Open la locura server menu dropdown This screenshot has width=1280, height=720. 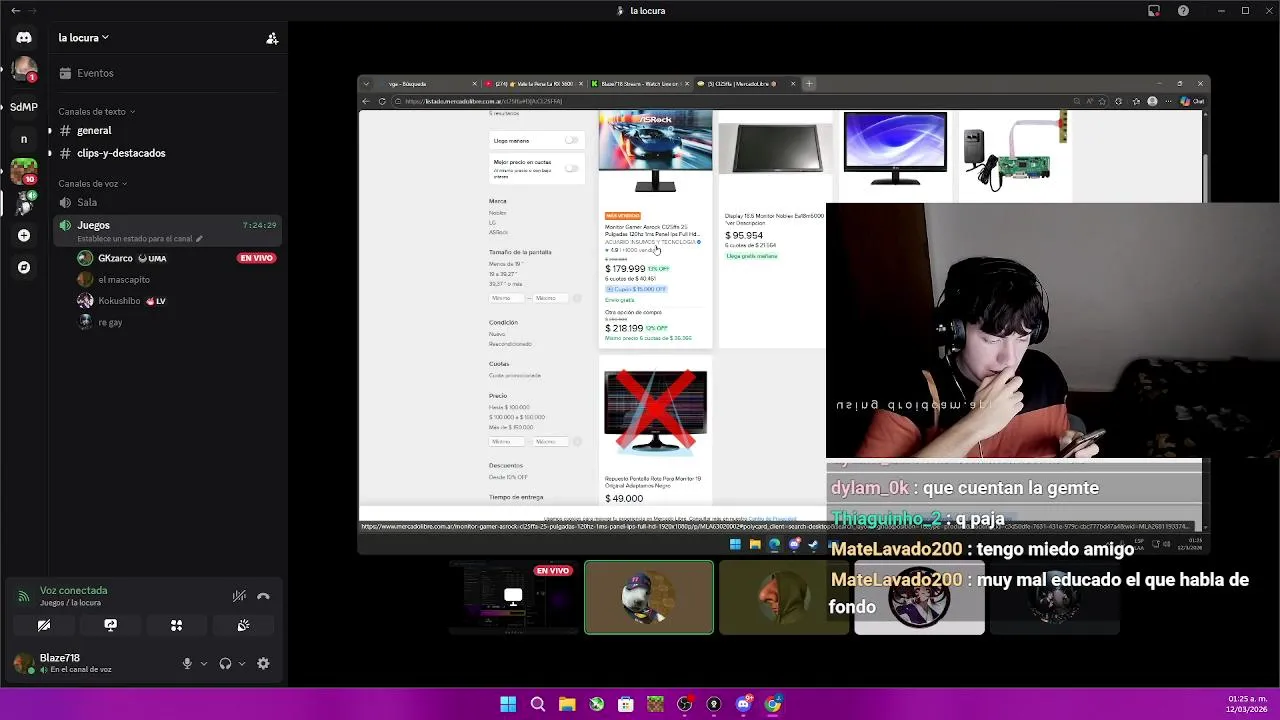84,38
